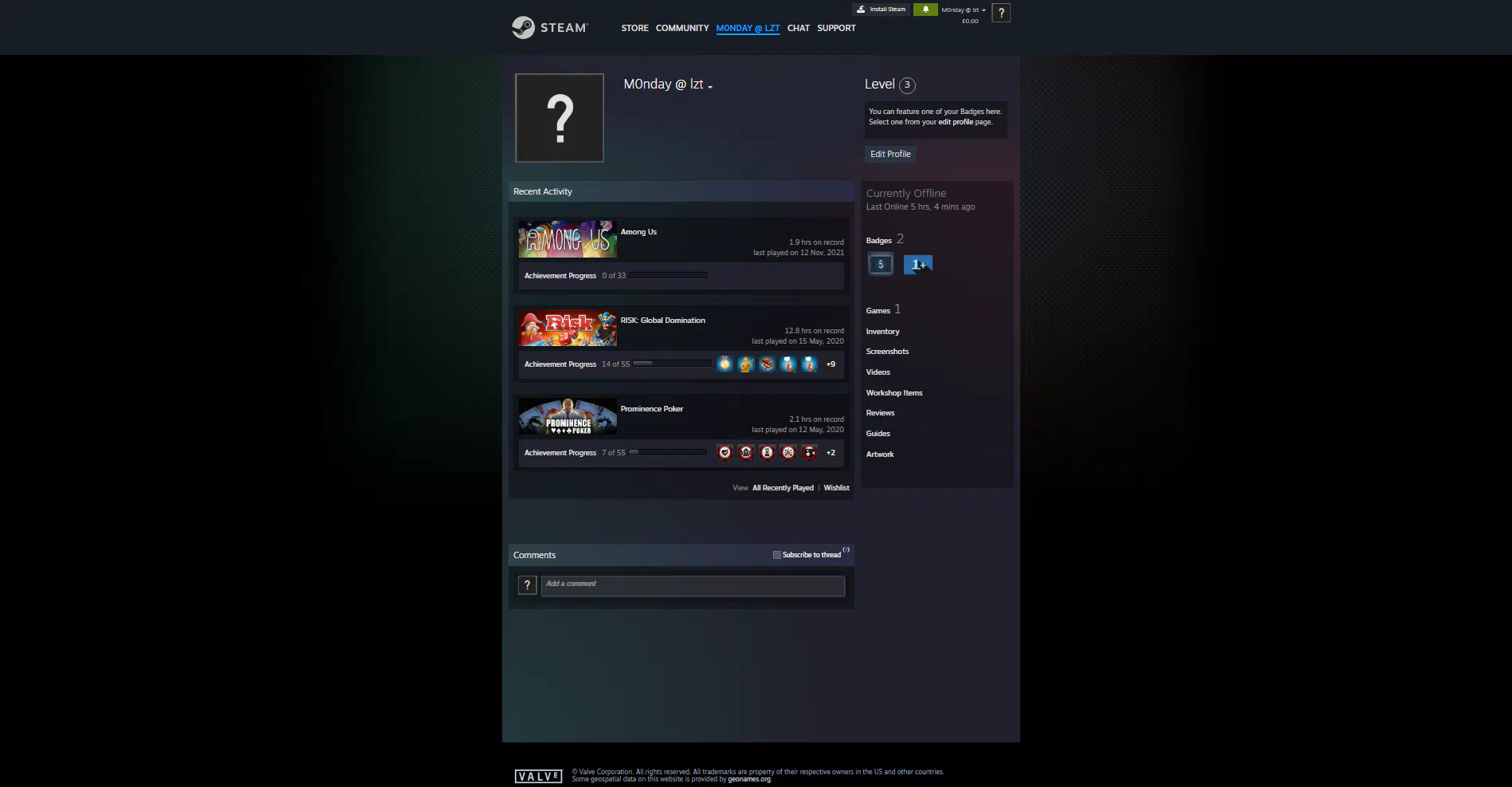The width and height of the screenshot is (1512, 787).
Task: Click the Install Steam download icon
Action: coord(861,10)
